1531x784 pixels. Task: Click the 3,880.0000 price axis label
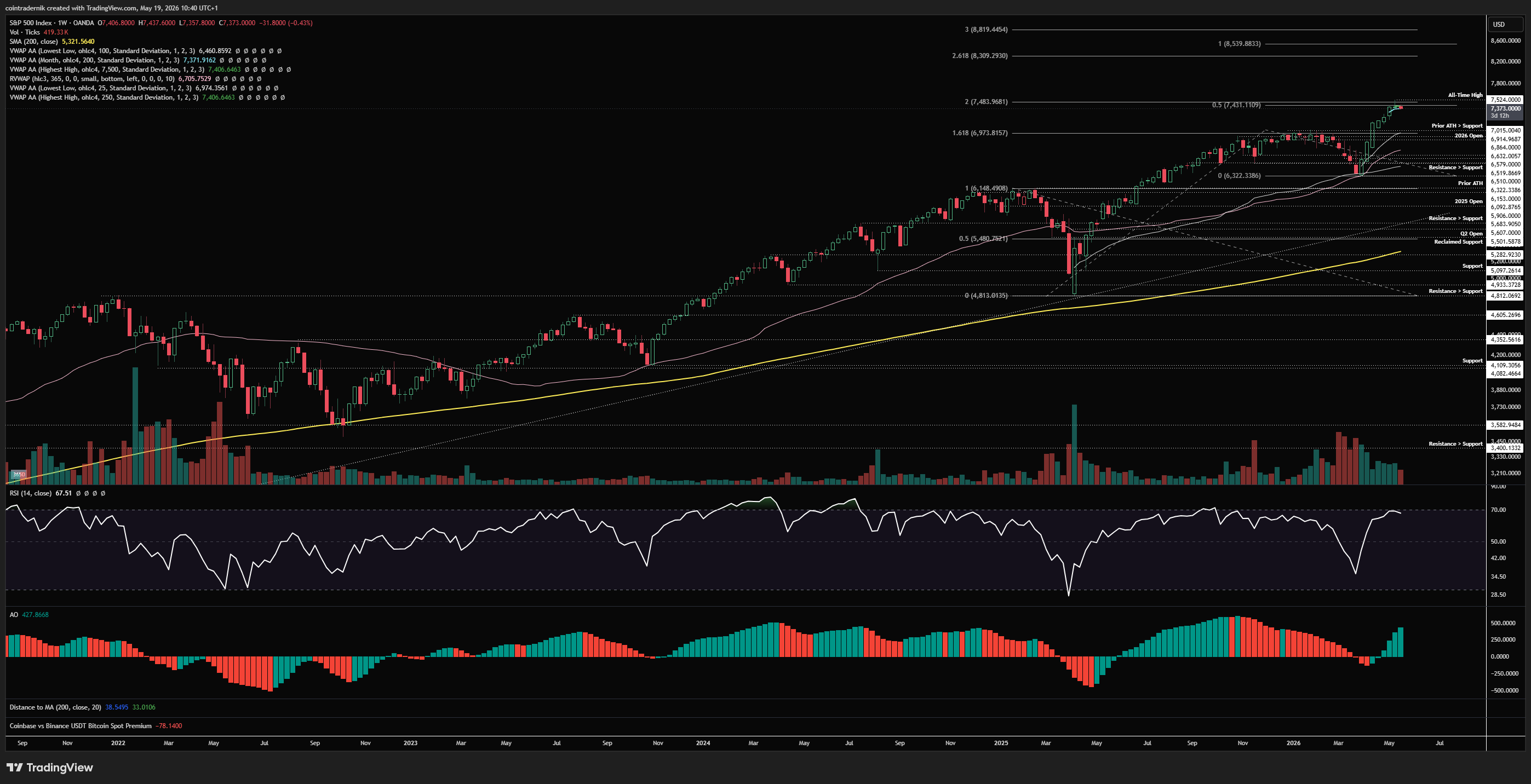(1505, 390)
